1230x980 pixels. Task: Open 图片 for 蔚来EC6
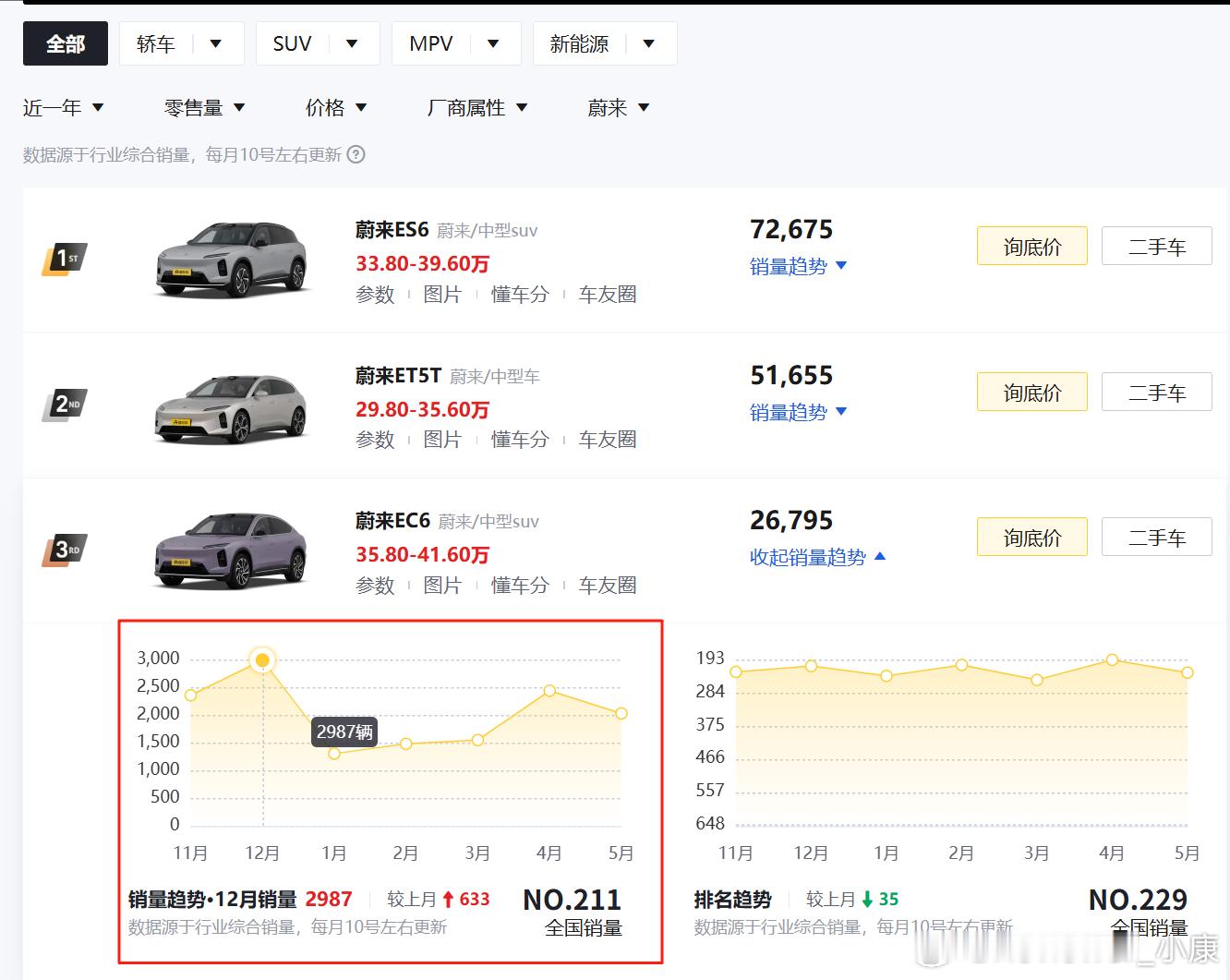point(442,585)
